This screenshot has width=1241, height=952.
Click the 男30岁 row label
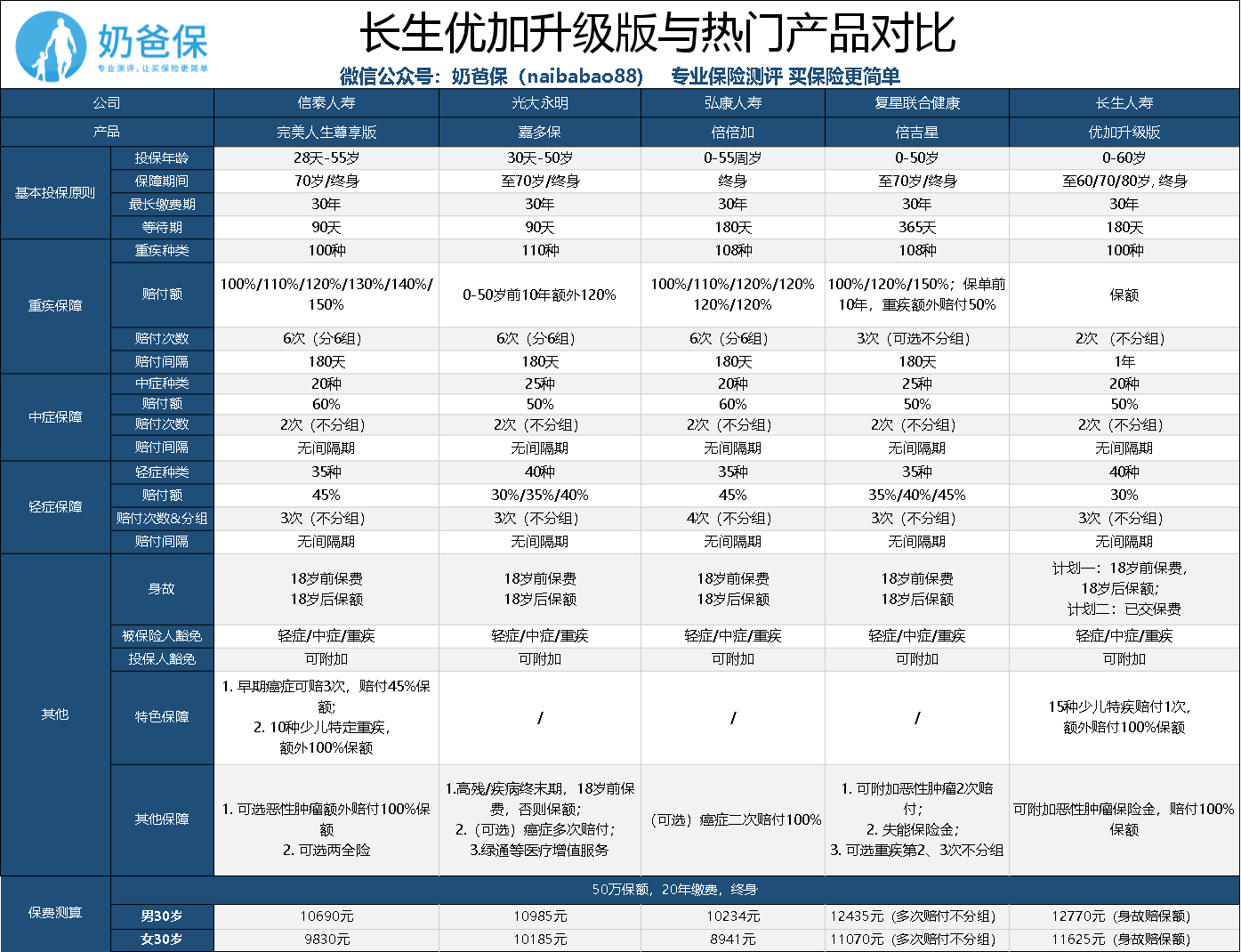click(162, 916)
